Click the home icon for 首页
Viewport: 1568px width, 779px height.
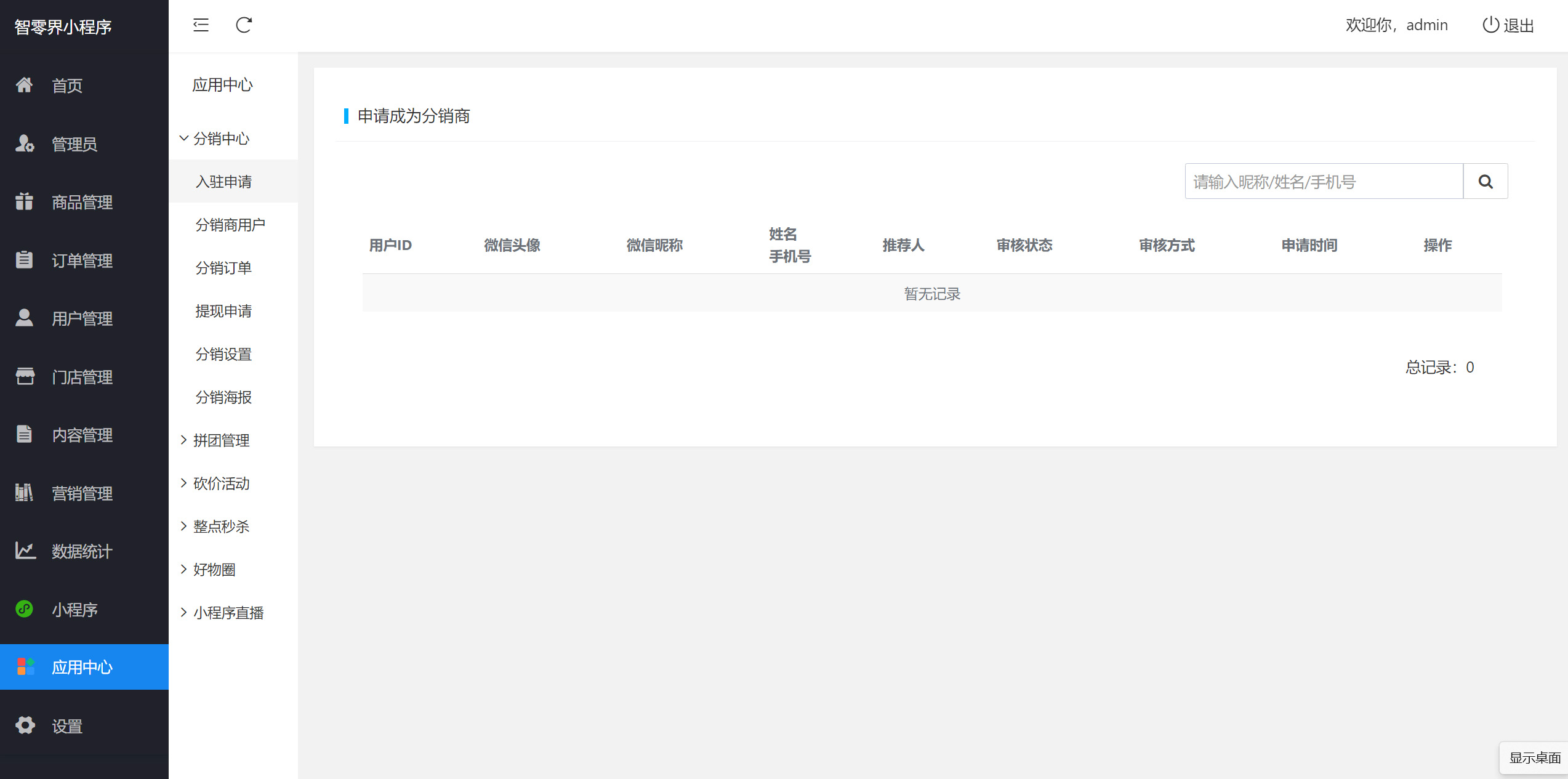point(25,85)
